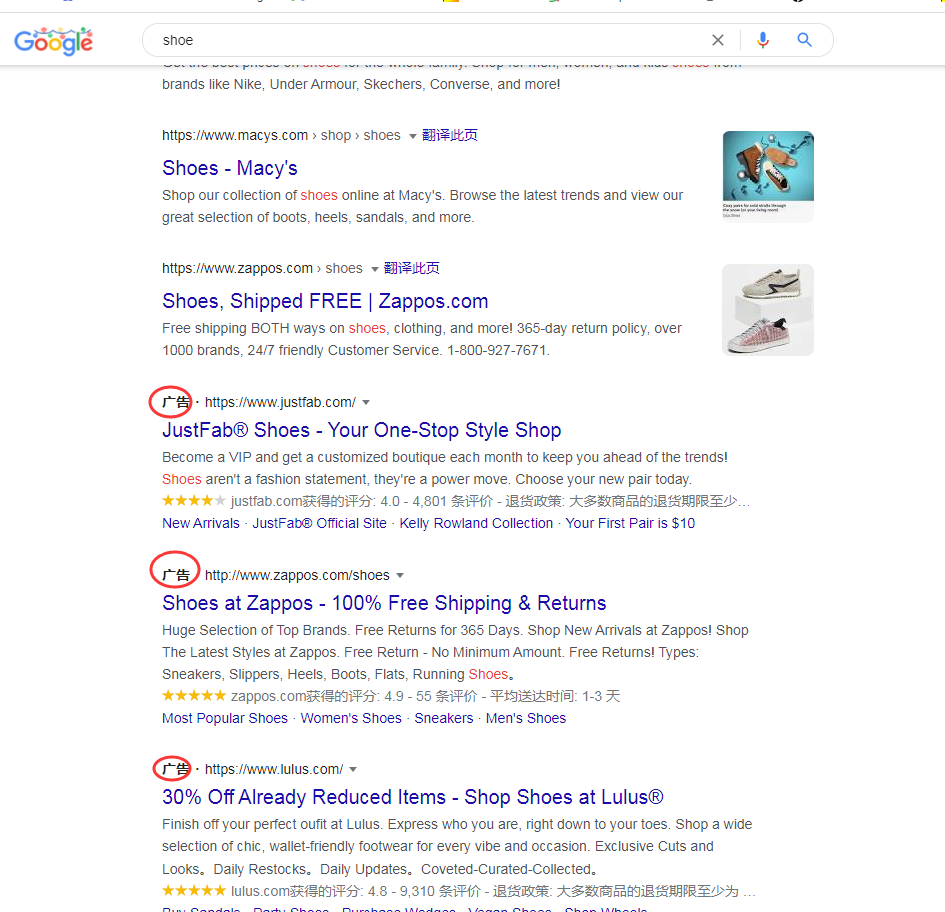Open dropdown arrow beside lulus.com ad URL
This screenshot has width=945, height=912.
[x=353, y=770]
